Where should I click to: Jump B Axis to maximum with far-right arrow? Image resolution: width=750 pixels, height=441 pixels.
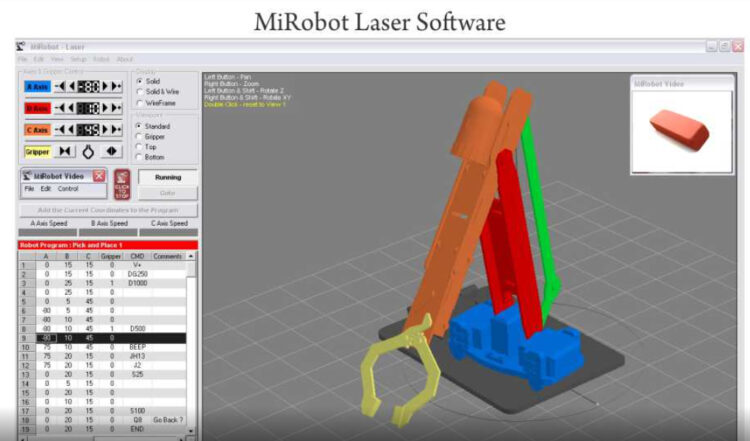(x=118, y=108)
